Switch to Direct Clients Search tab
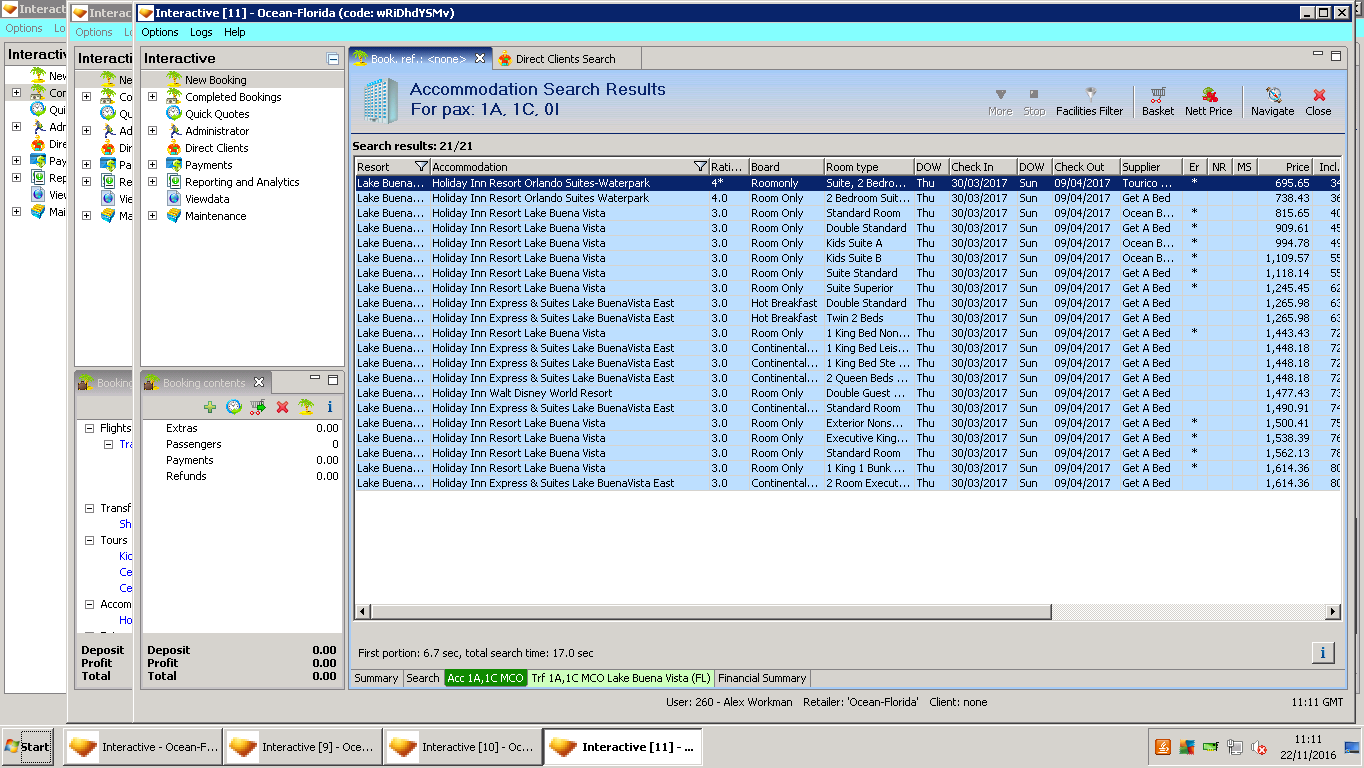This screenshot has width=1364, height=768. coord(565,59)
